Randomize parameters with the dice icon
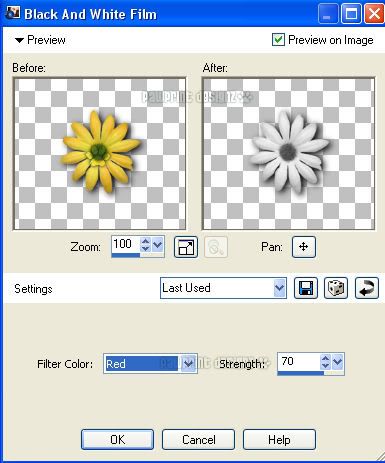Image resolution: width=385 pixels, height=463 pixels. (x=336, y=288)
